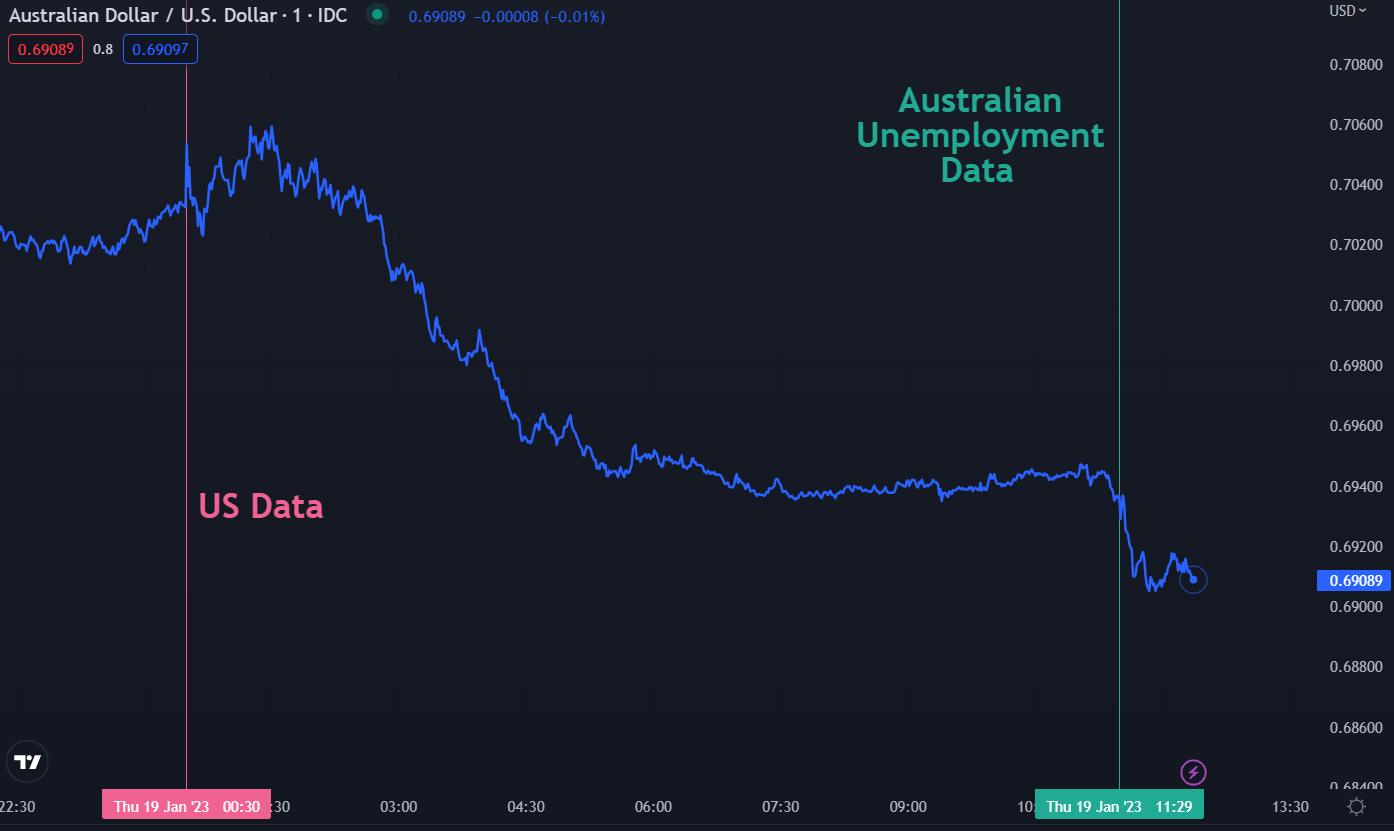1394x831 pixels.
Task: Click the red sell price 0.69089 button
Action: (x=46, y=49)
